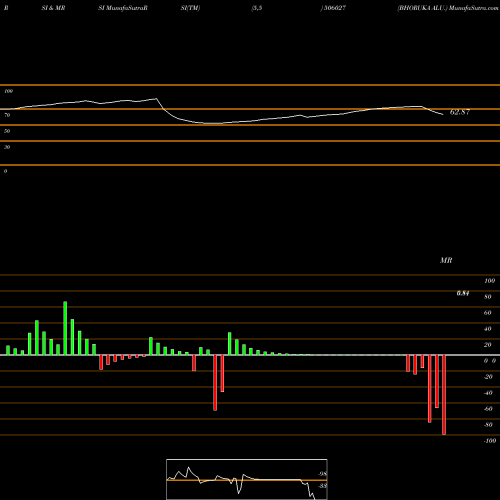Click the SI MunafaSutraR header label
500x500 pixels.
(x=123, y=8)
